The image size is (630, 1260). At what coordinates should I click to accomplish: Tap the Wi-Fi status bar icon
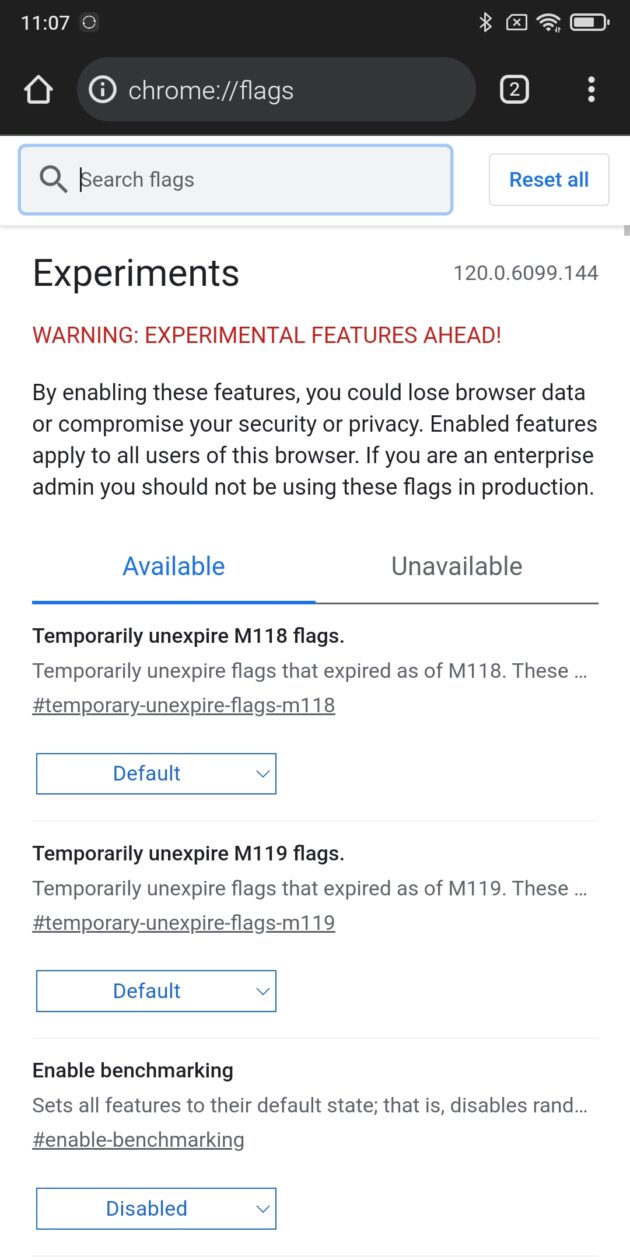(x=548, y=22)
